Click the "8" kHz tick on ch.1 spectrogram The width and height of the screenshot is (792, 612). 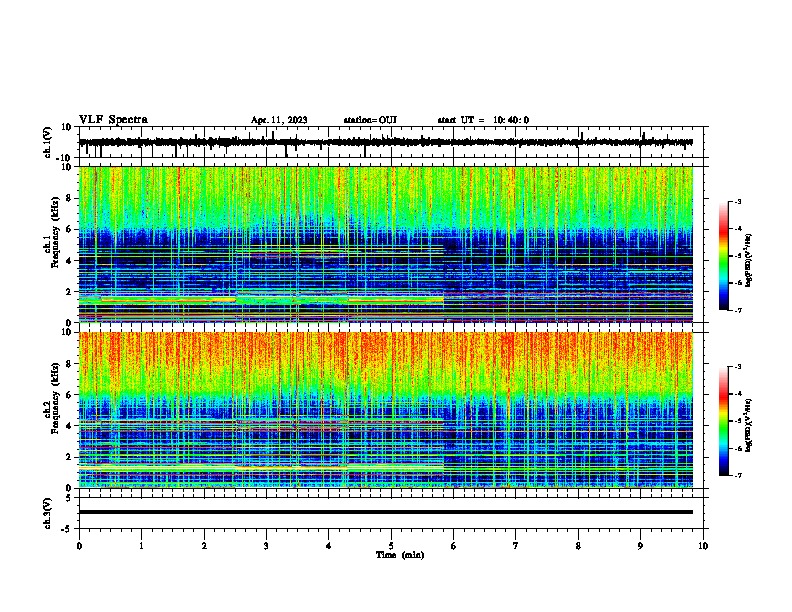70,198
